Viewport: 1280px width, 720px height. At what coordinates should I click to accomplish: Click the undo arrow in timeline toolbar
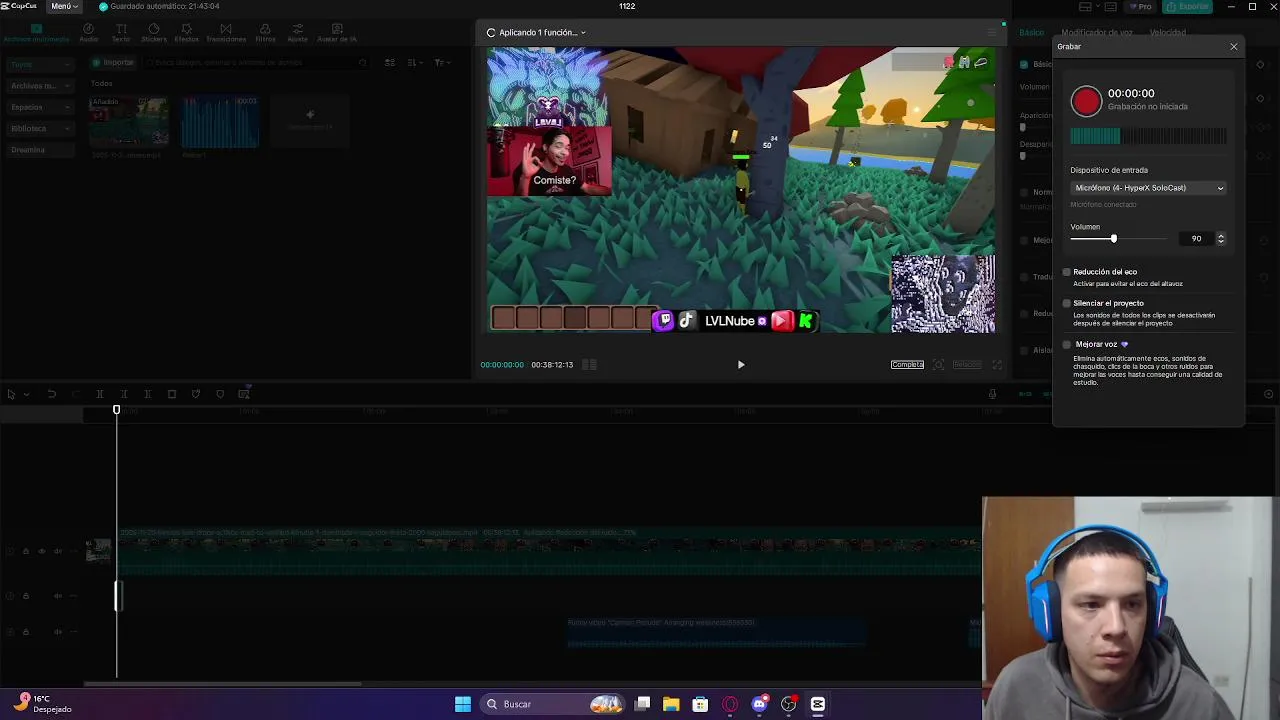pyautogui.click(x=52, y=394)
